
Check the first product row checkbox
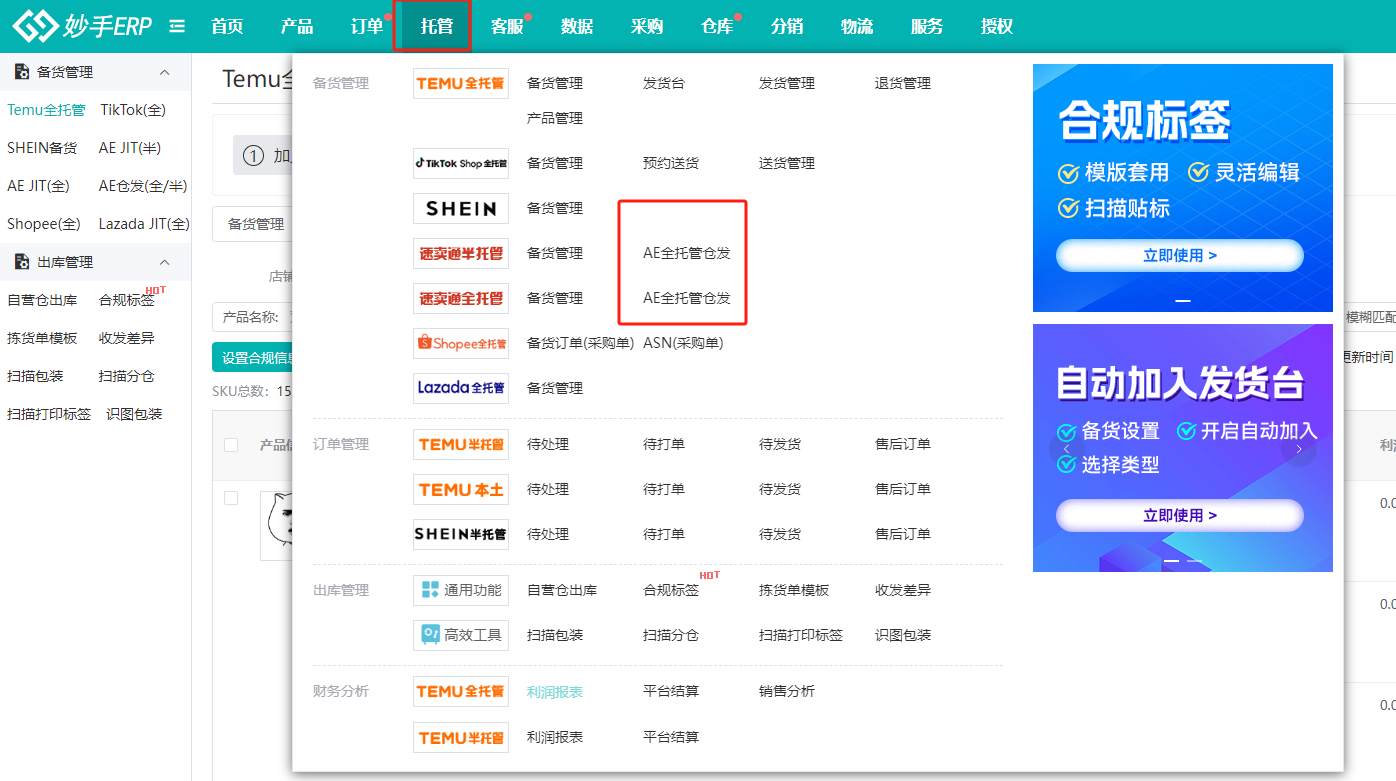231,498
